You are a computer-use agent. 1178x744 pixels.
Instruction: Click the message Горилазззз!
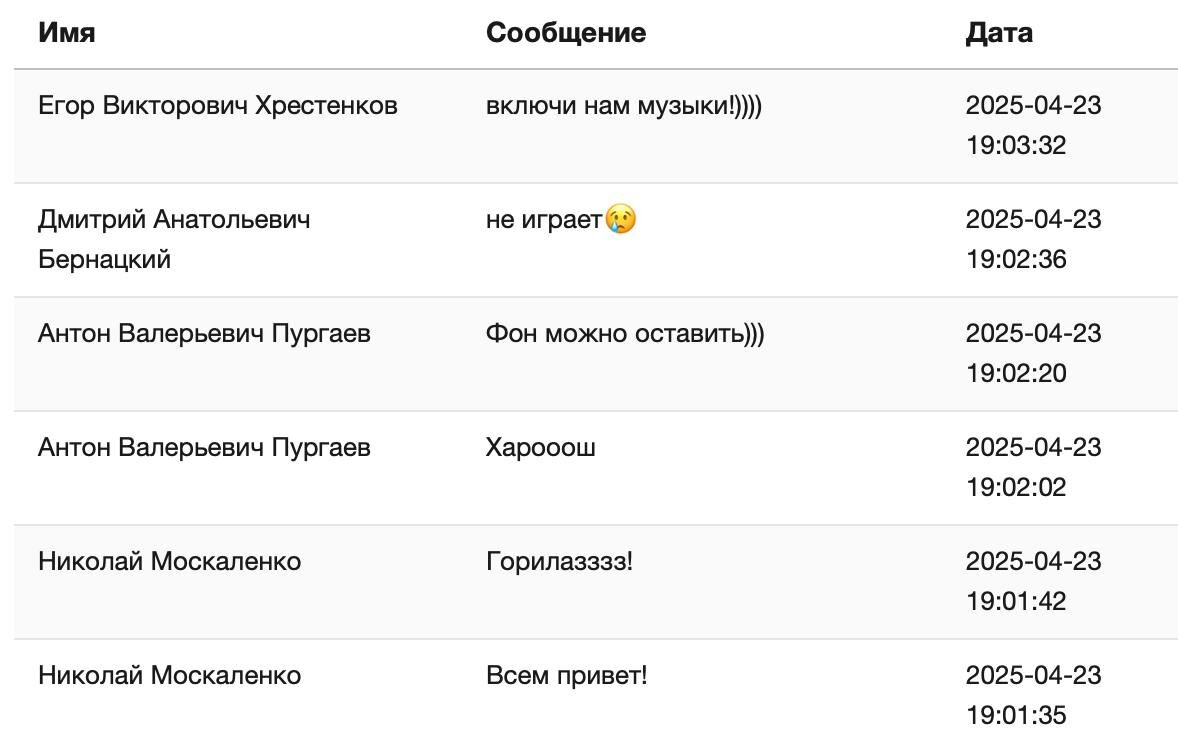point(560,561)
